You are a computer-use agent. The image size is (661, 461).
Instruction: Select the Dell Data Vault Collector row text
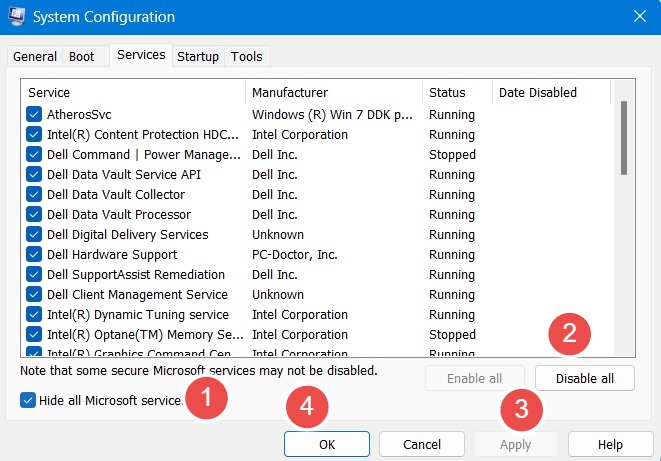pos(116,194)
